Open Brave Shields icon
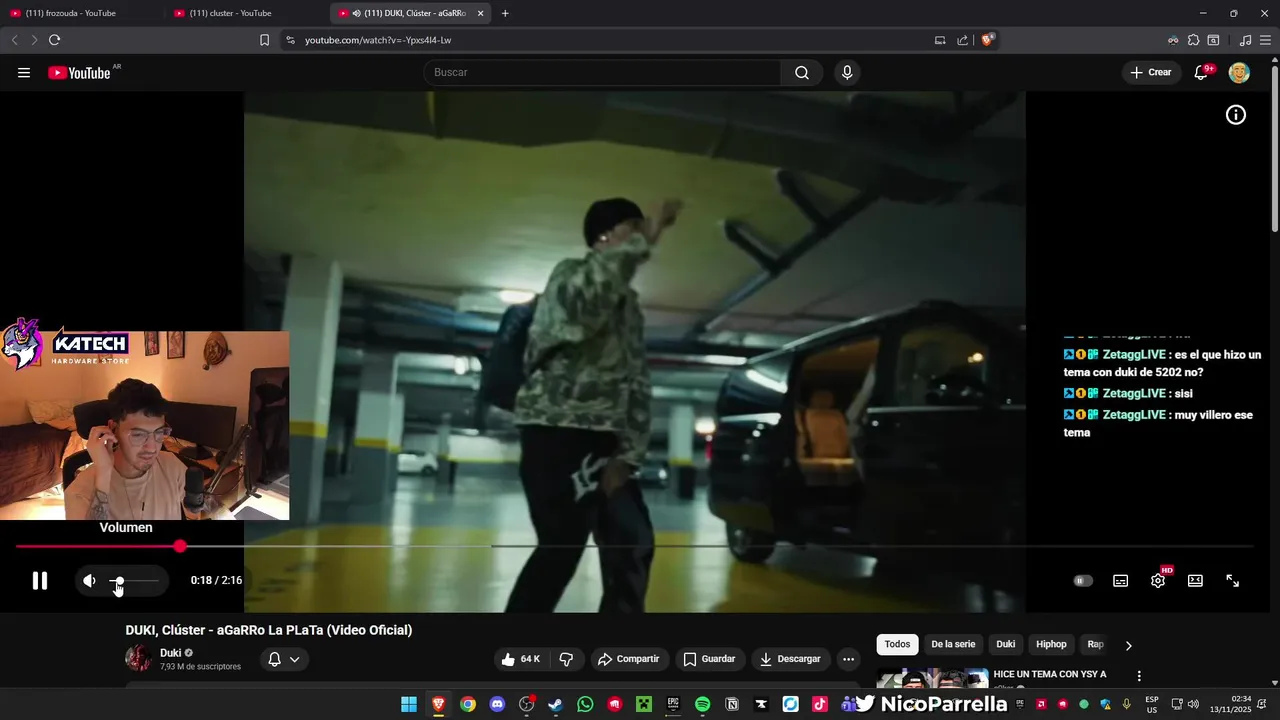Viewport: 1280px width, 720px height. pyautogui.click(x=987, y=40)
